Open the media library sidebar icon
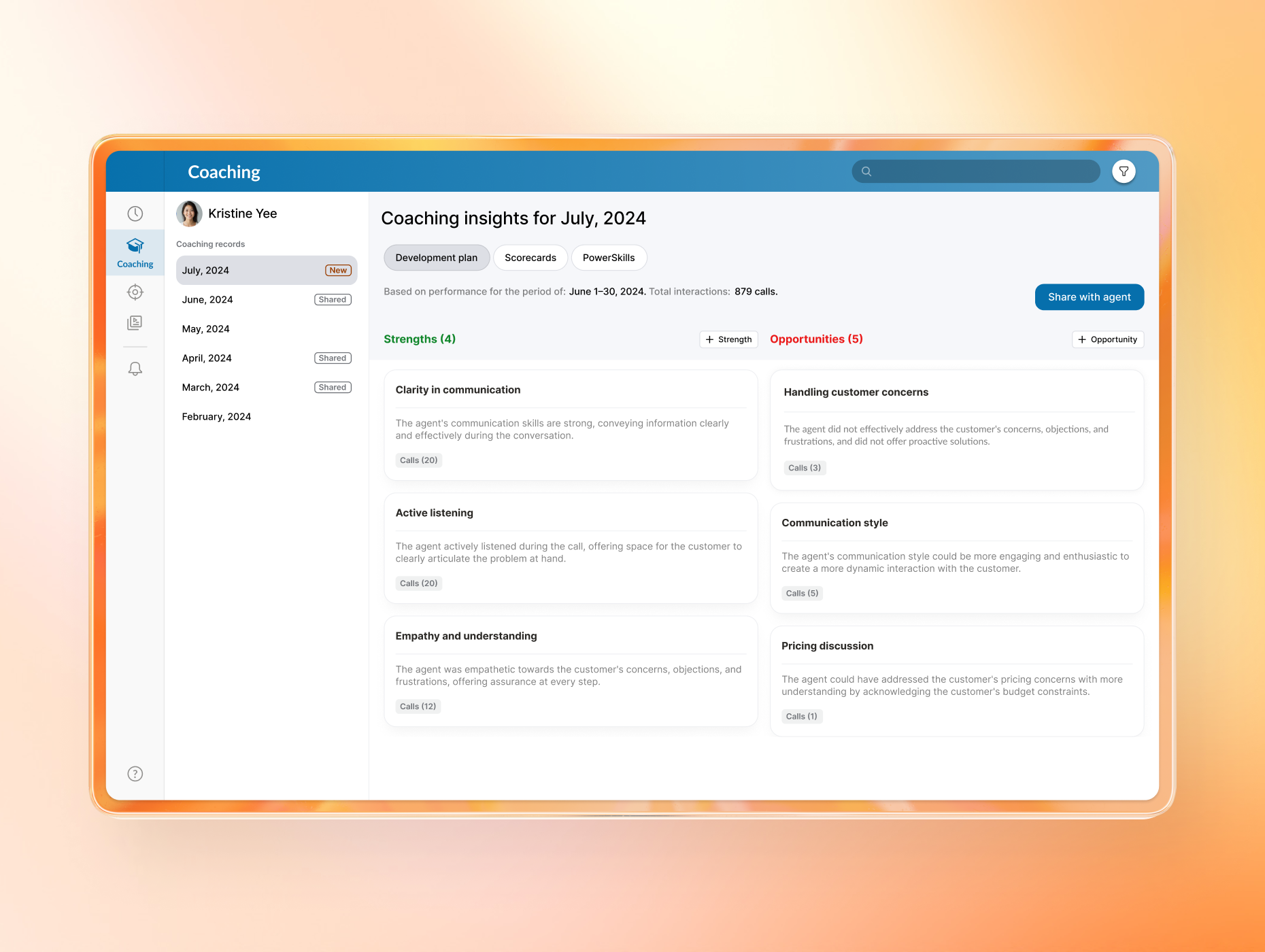The image size is (1265, 952). coord(135,323)
